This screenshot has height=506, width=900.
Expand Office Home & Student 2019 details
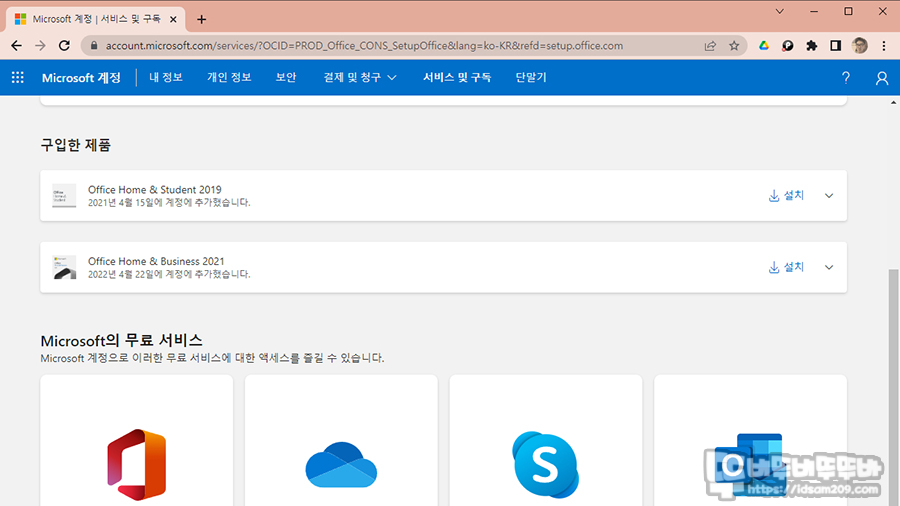(x=829, y=196)
